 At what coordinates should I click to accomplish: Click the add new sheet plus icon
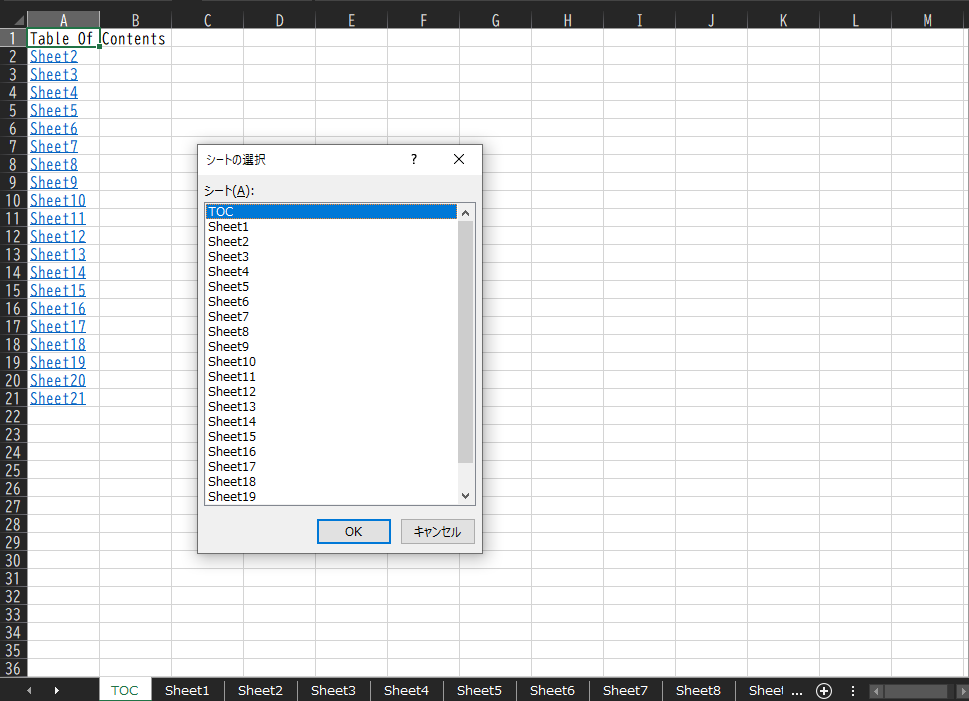pos(824,690)
